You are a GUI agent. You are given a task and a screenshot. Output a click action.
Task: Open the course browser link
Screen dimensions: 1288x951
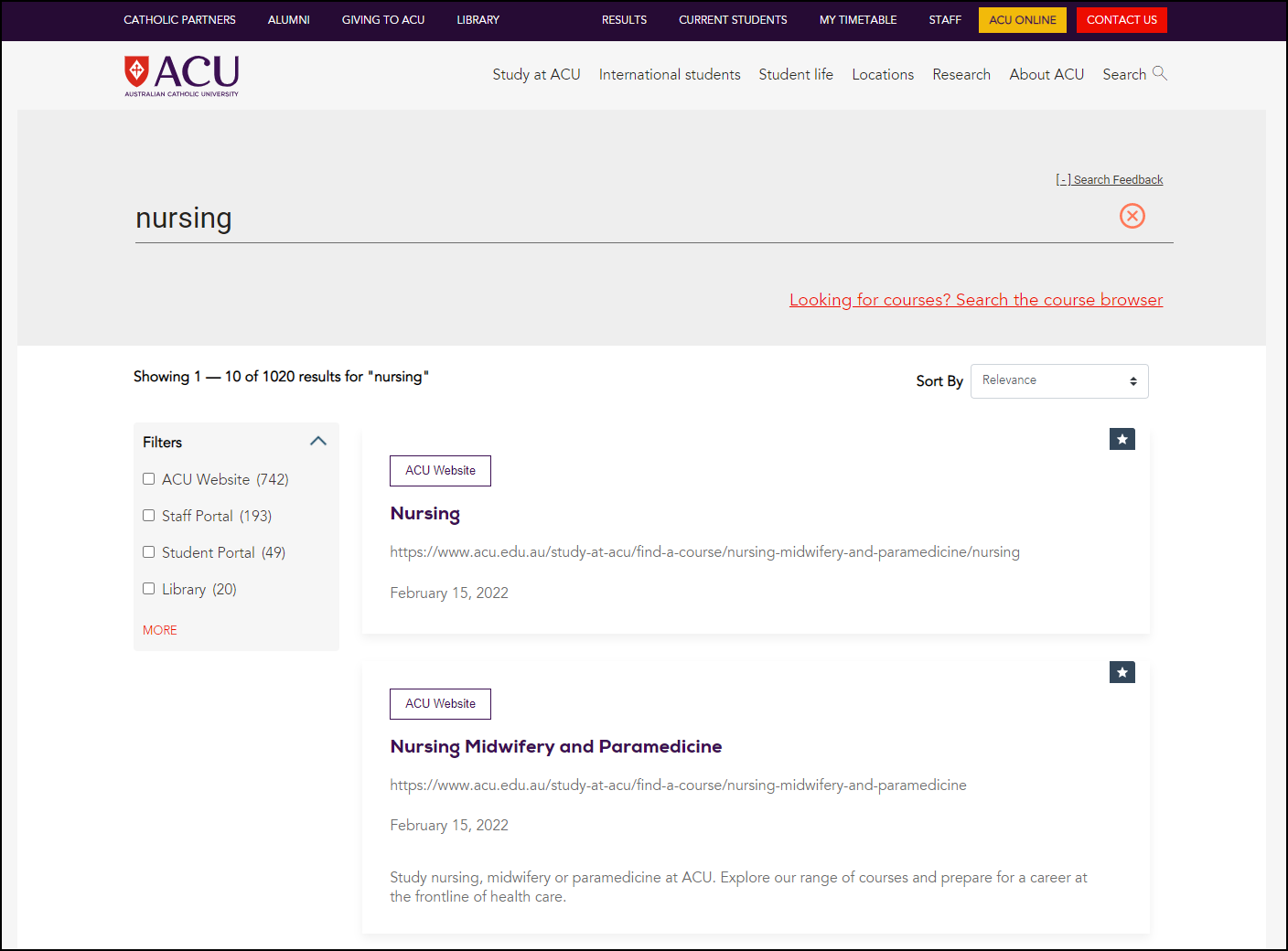(975, 299)
